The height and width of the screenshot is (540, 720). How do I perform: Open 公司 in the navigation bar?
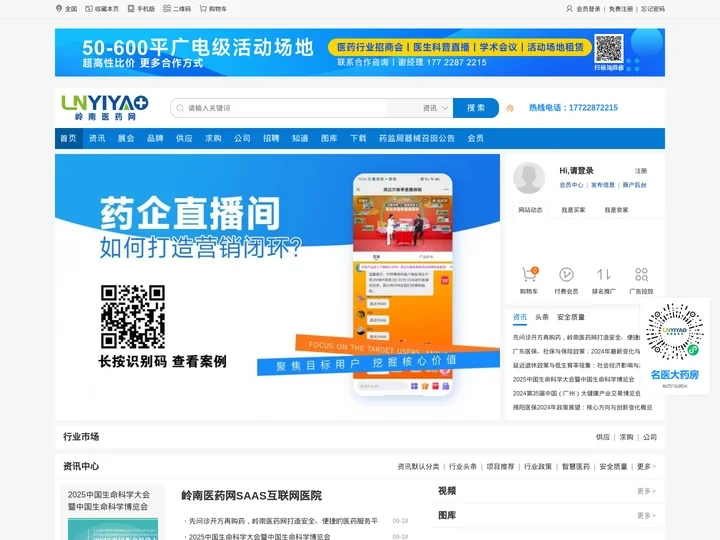pyautogui.click(x=242, y=138)
